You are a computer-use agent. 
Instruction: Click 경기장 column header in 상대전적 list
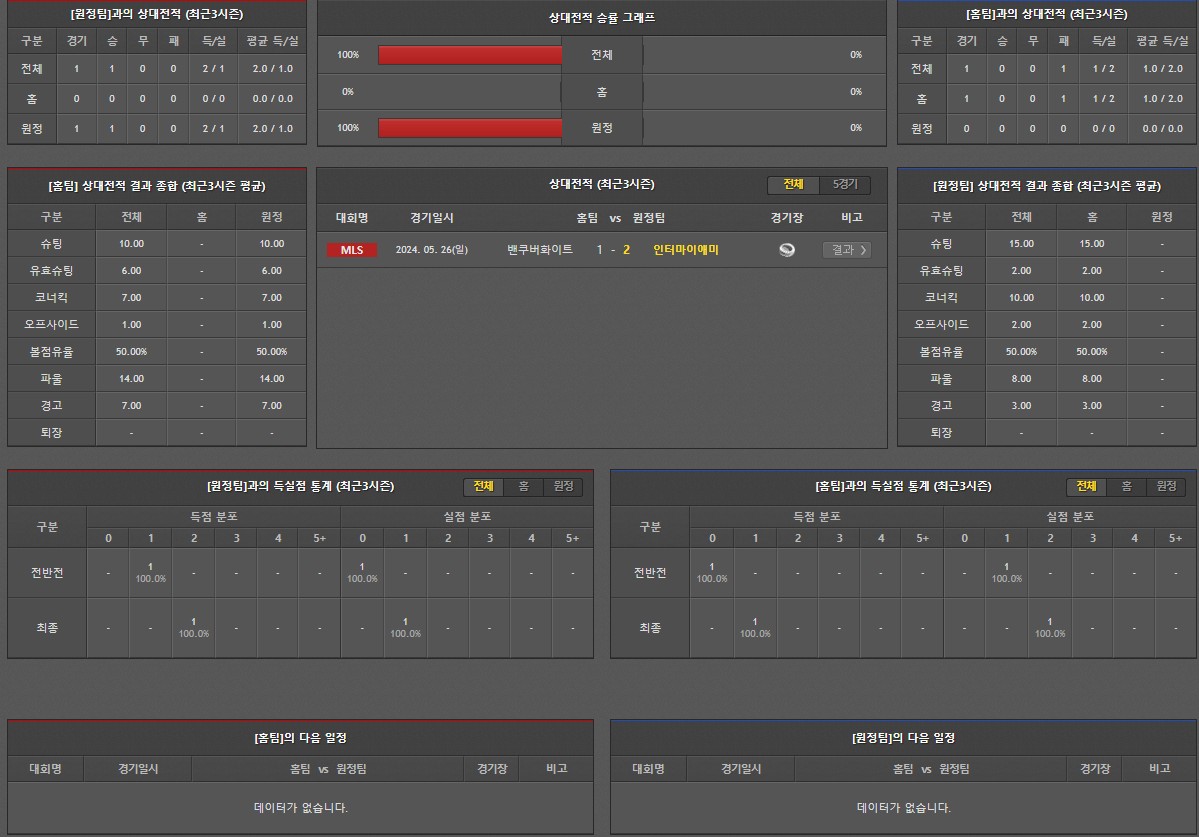[x=787, y=218]
